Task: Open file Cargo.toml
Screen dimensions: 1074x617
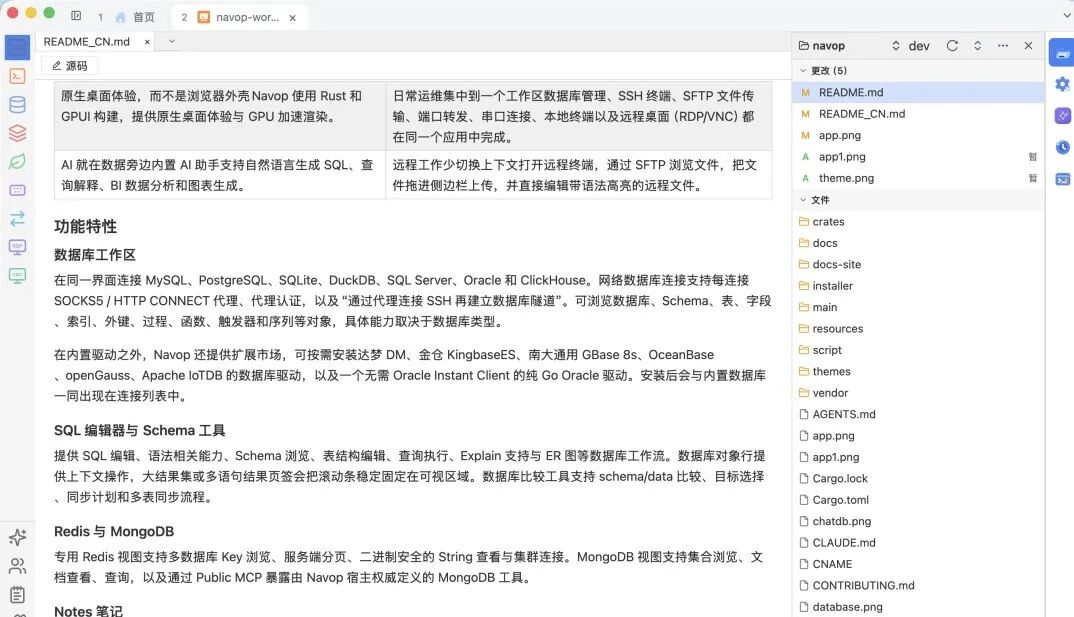Action: [918, 500]
